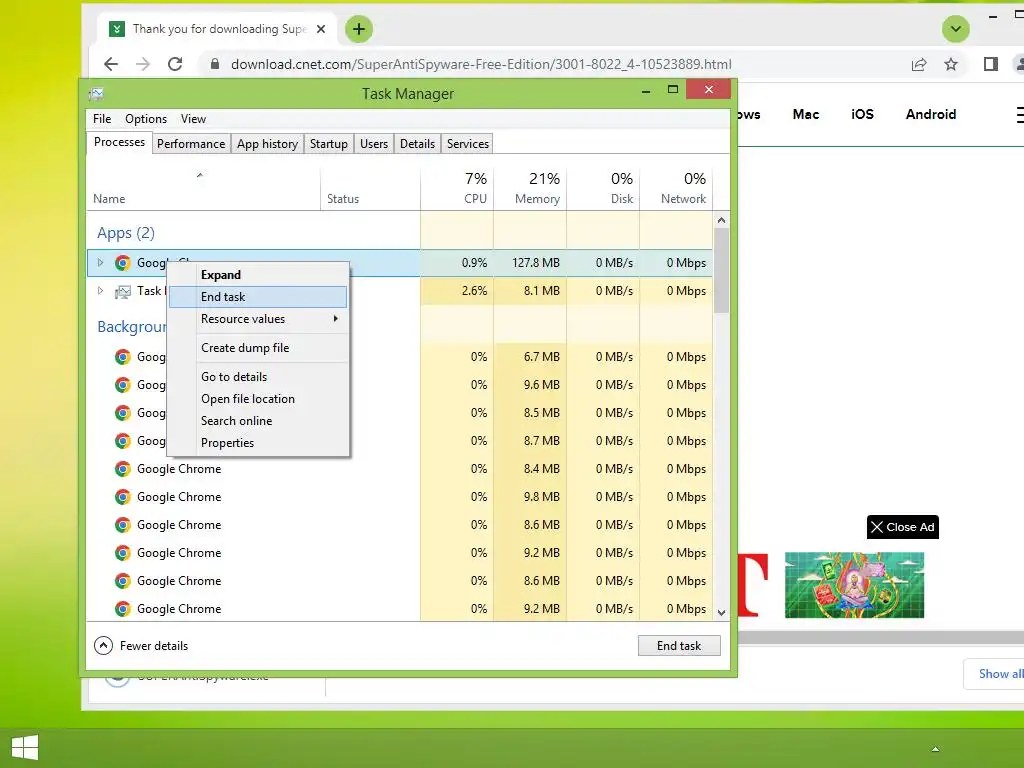
Task: Reload the page with the refresh icon
Action: point(174,64)
